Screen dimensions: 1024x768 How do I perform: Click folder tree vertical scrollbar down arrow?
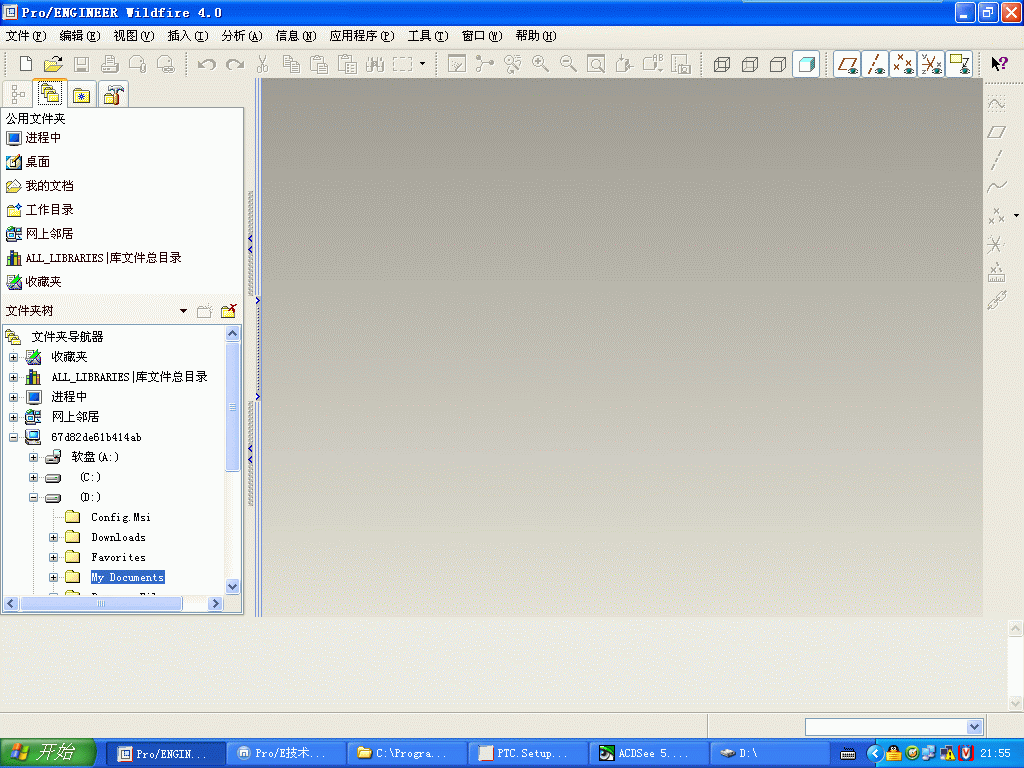click(x=232, y=586)
